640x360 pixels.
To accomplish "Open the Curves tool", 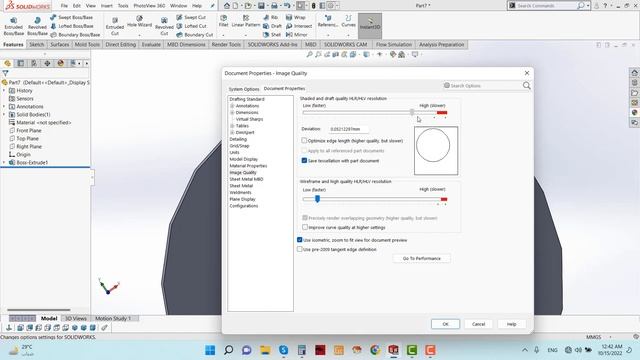I will (x=348, y=21).
